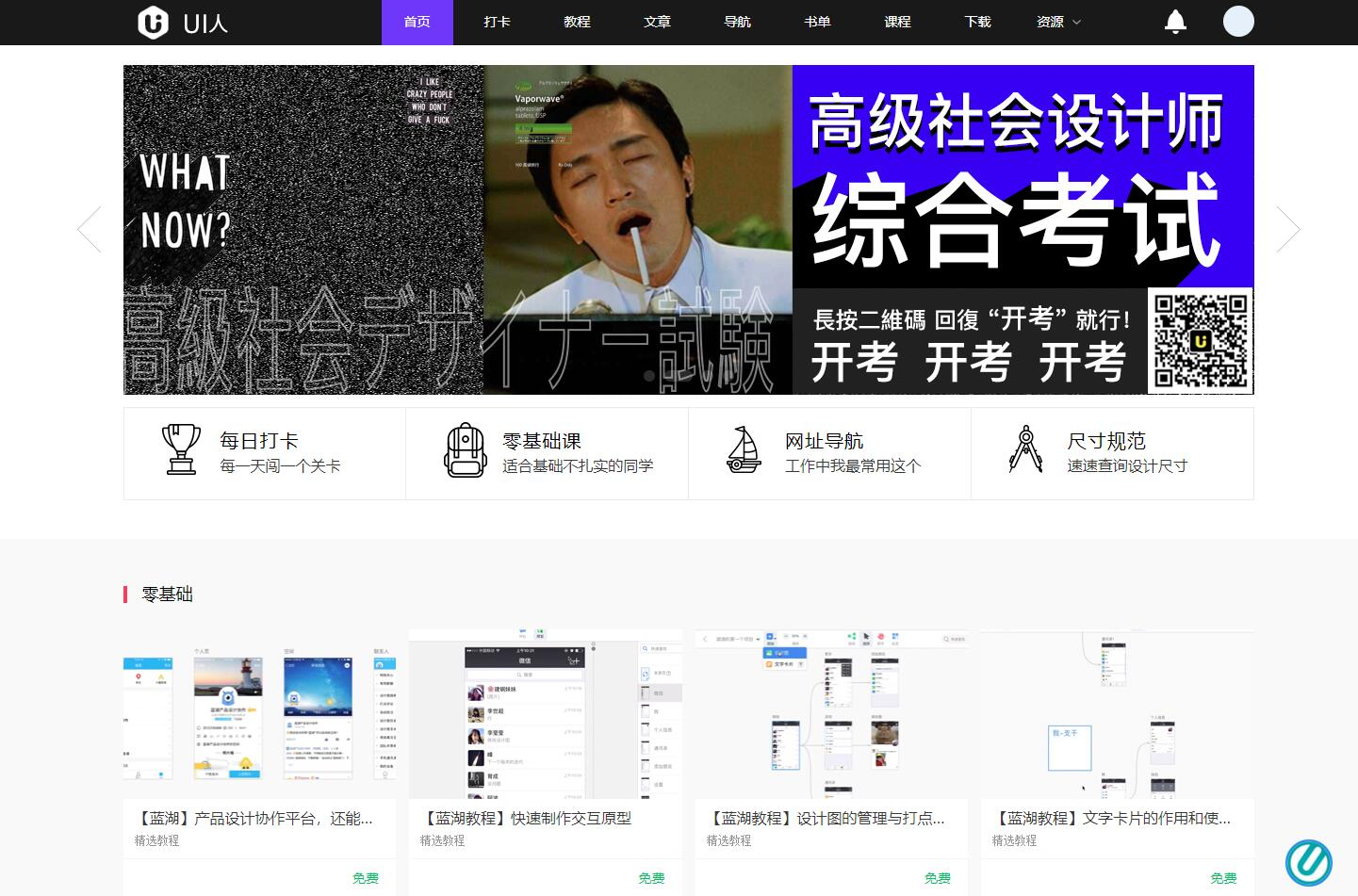Expand the 资源 dropdown menu

[1058, 22]
